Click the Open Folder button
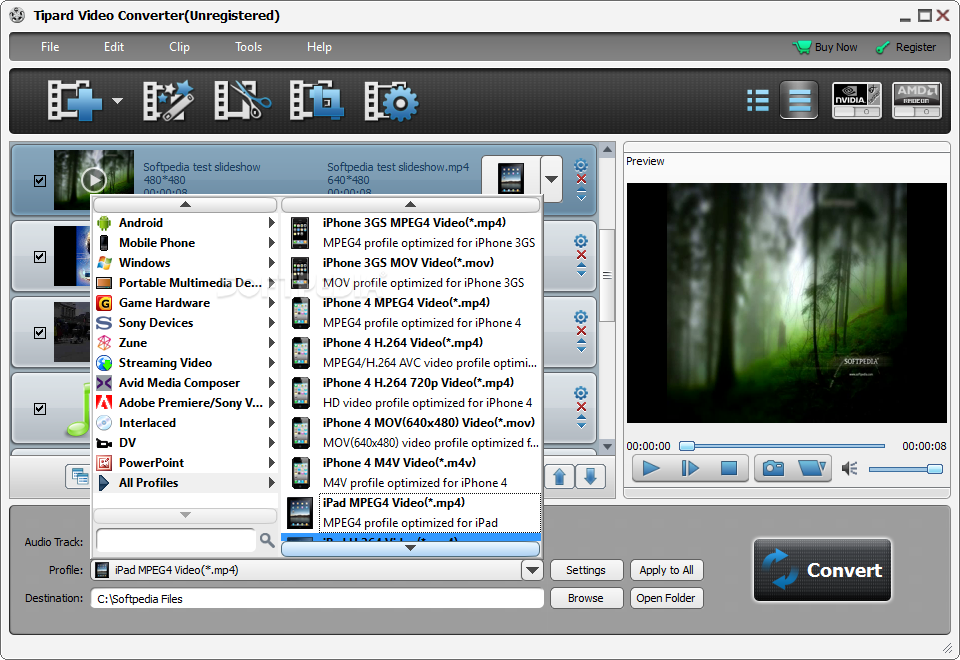 666,598
